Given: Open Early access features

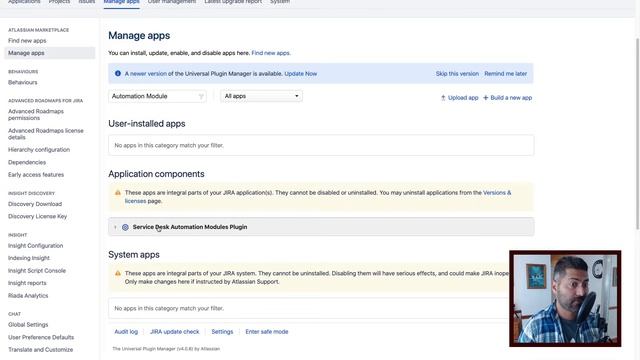Looking at the screenshot, I should pyautogui.click(x=36, y=175).
